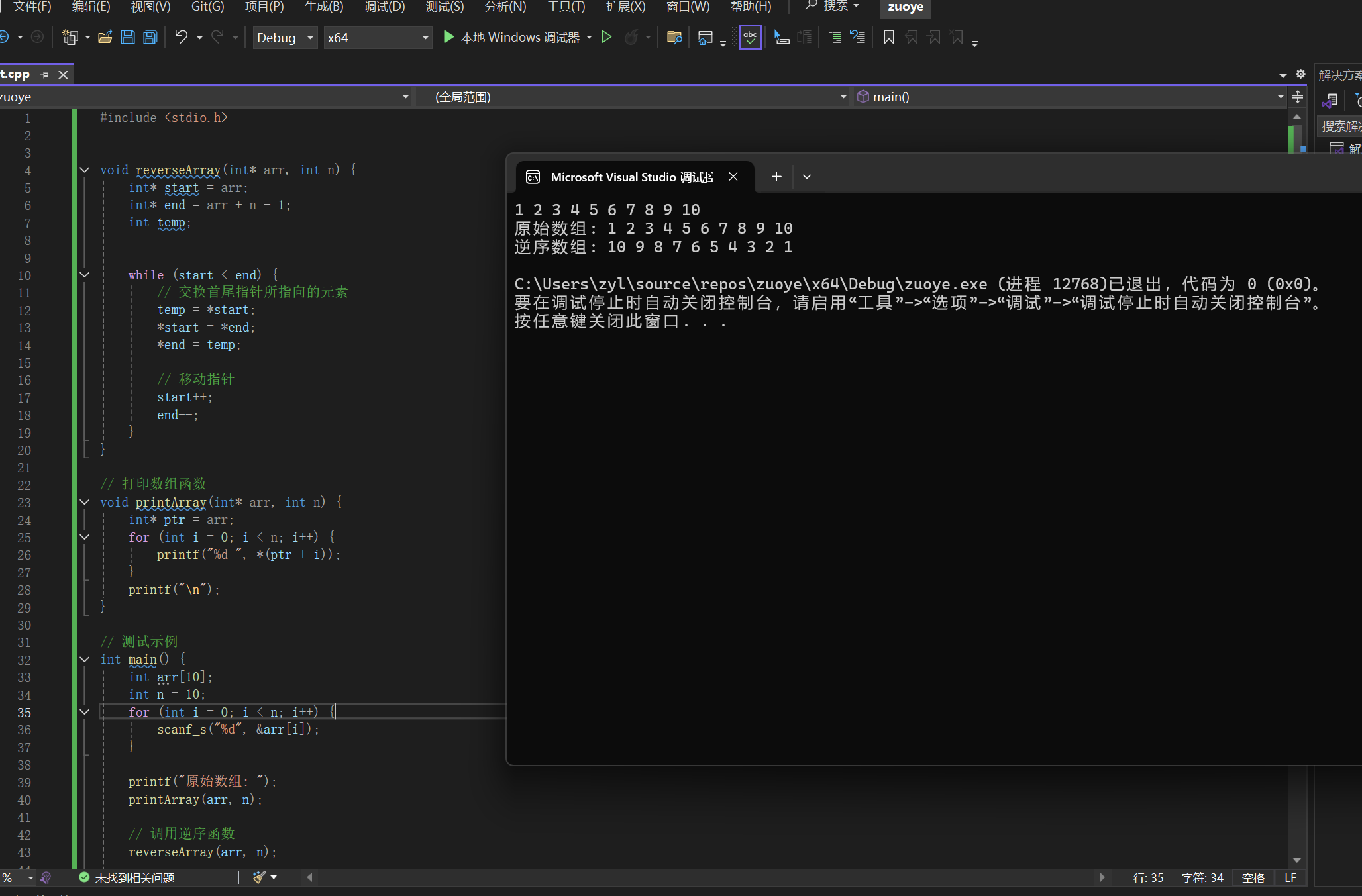Viewport: 1362px width, 896px height.
Task: Click the Save file icon
Action: coord(128,37)
